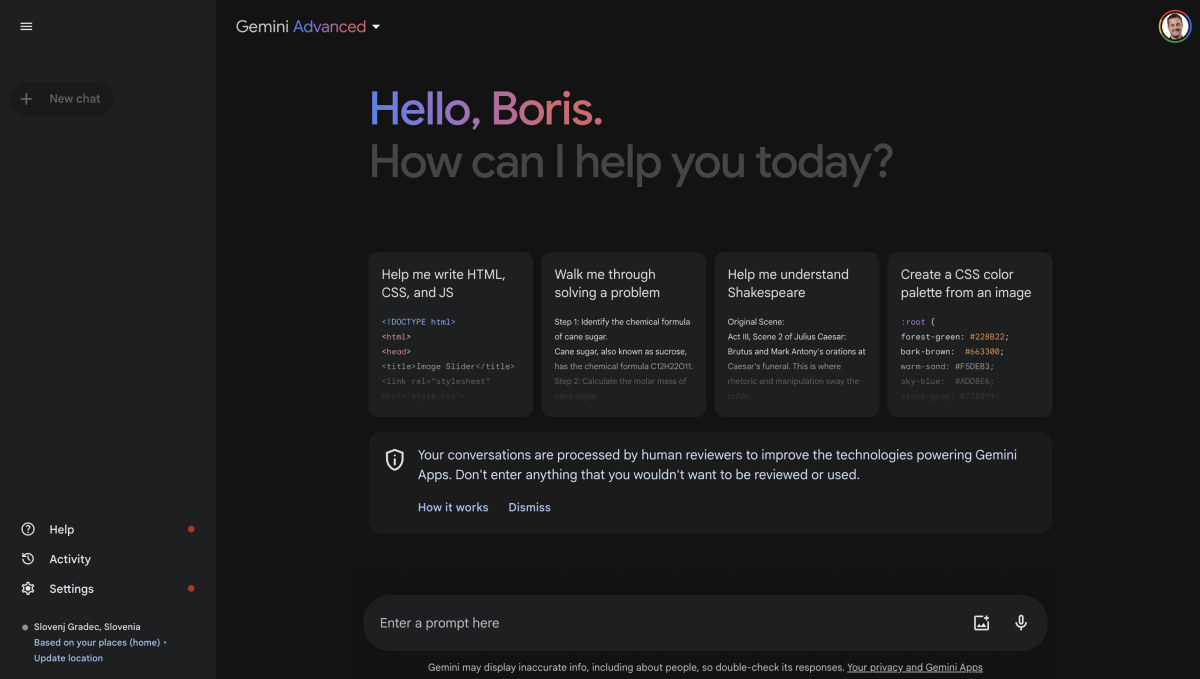Open Help in the sidebar

coord(108,529)
